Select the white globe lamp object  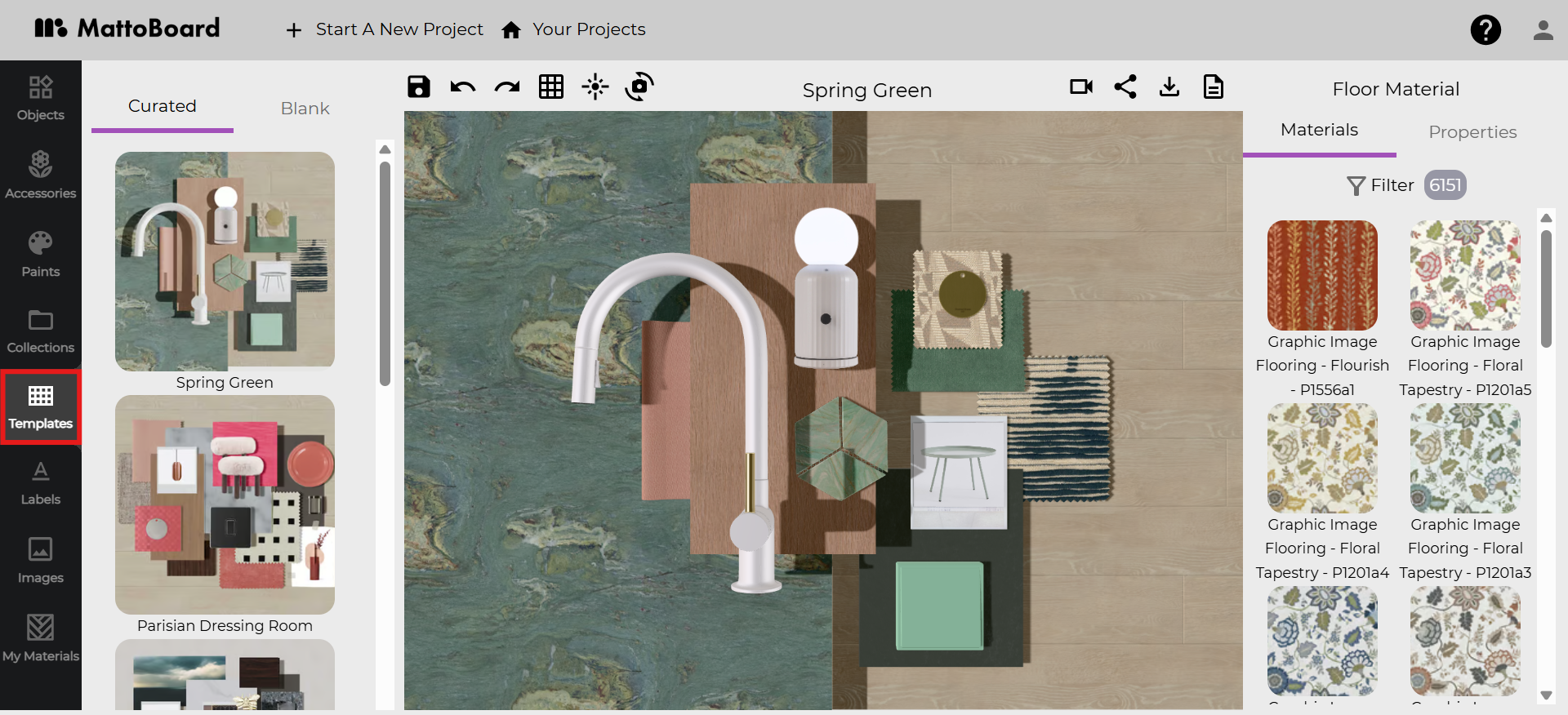pos(826,286)
